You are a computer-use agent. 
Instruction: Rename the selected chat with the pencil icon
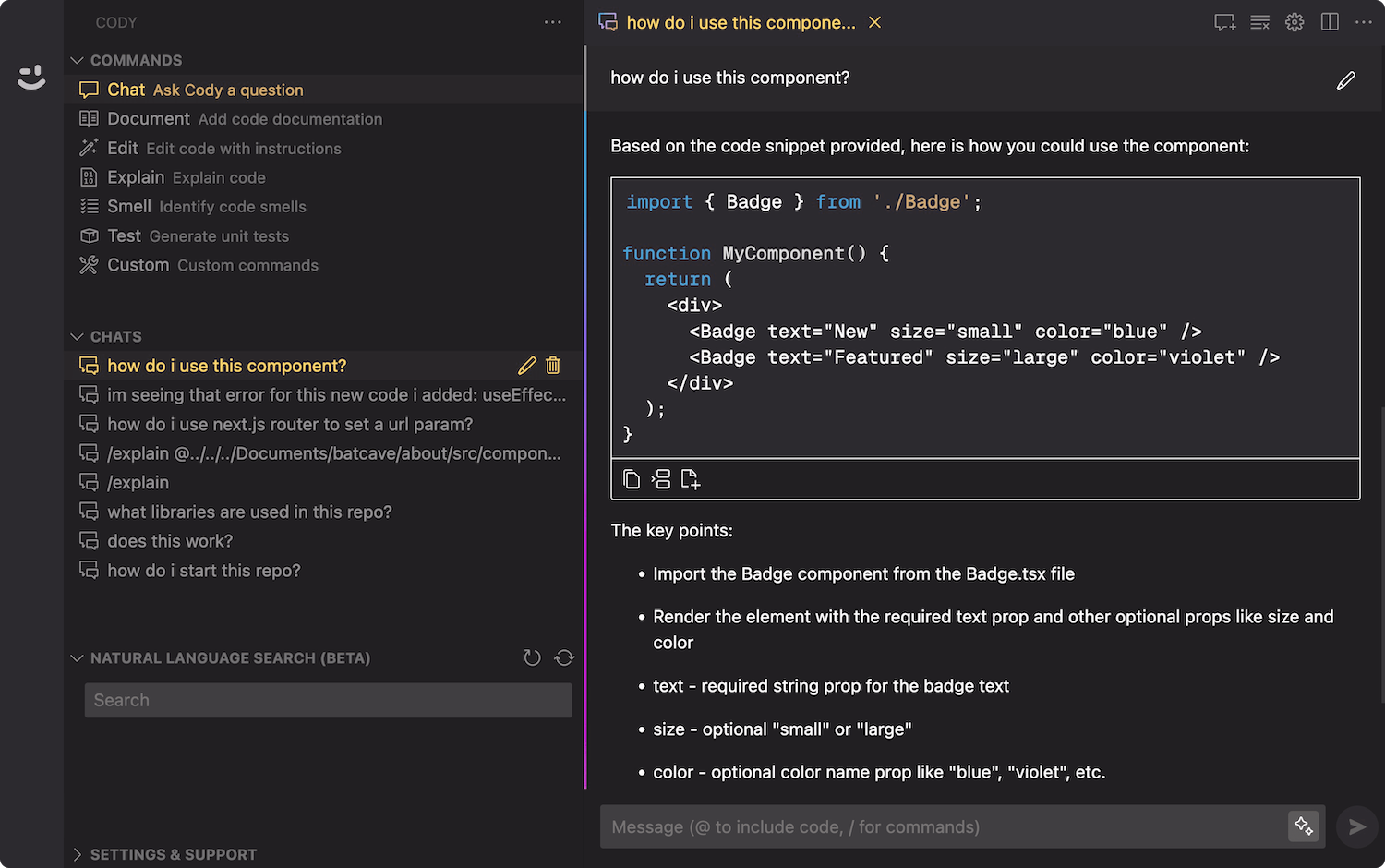tap(527, 366)
